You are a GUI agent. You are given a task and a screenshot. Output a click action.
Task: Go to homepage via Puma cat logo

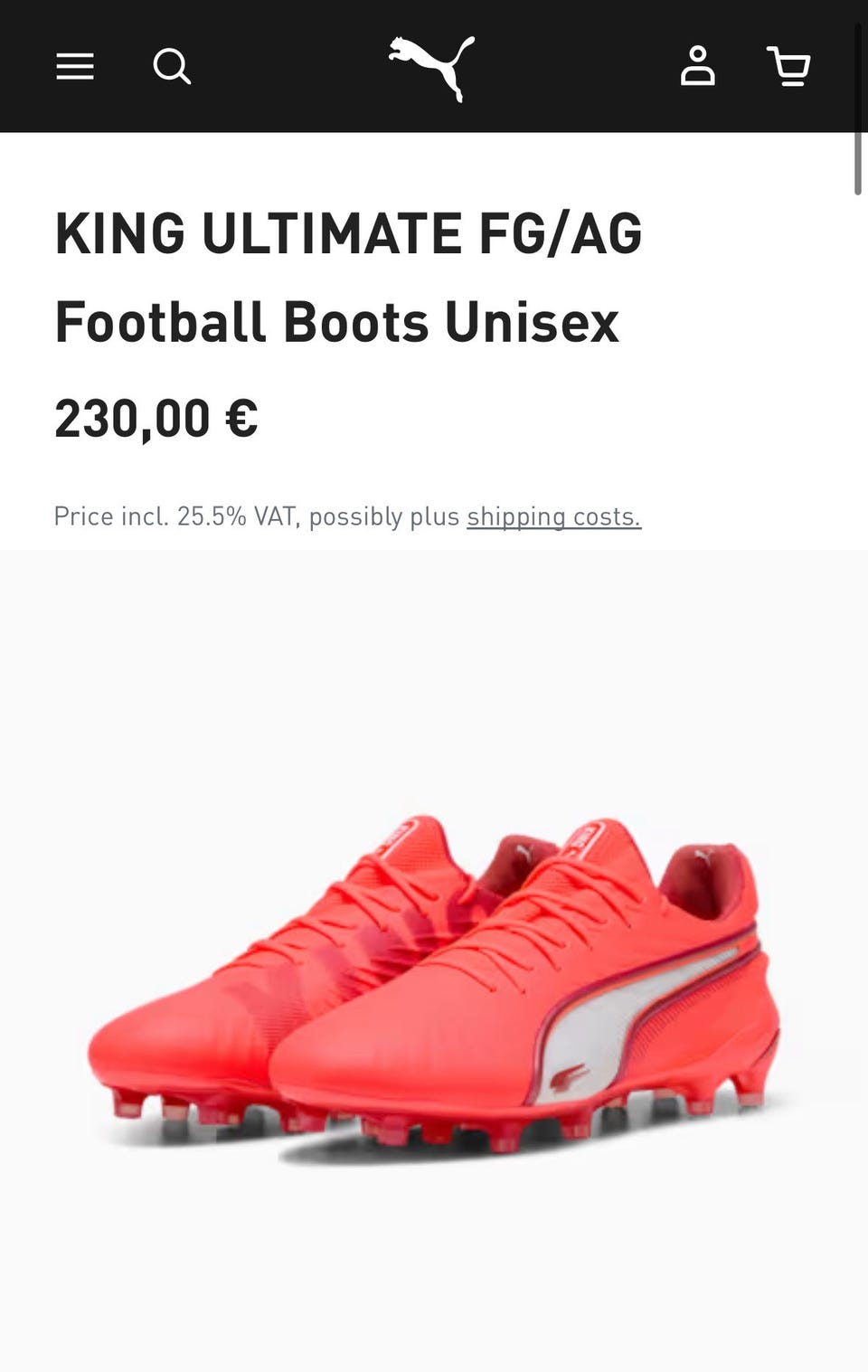(432, 68)
